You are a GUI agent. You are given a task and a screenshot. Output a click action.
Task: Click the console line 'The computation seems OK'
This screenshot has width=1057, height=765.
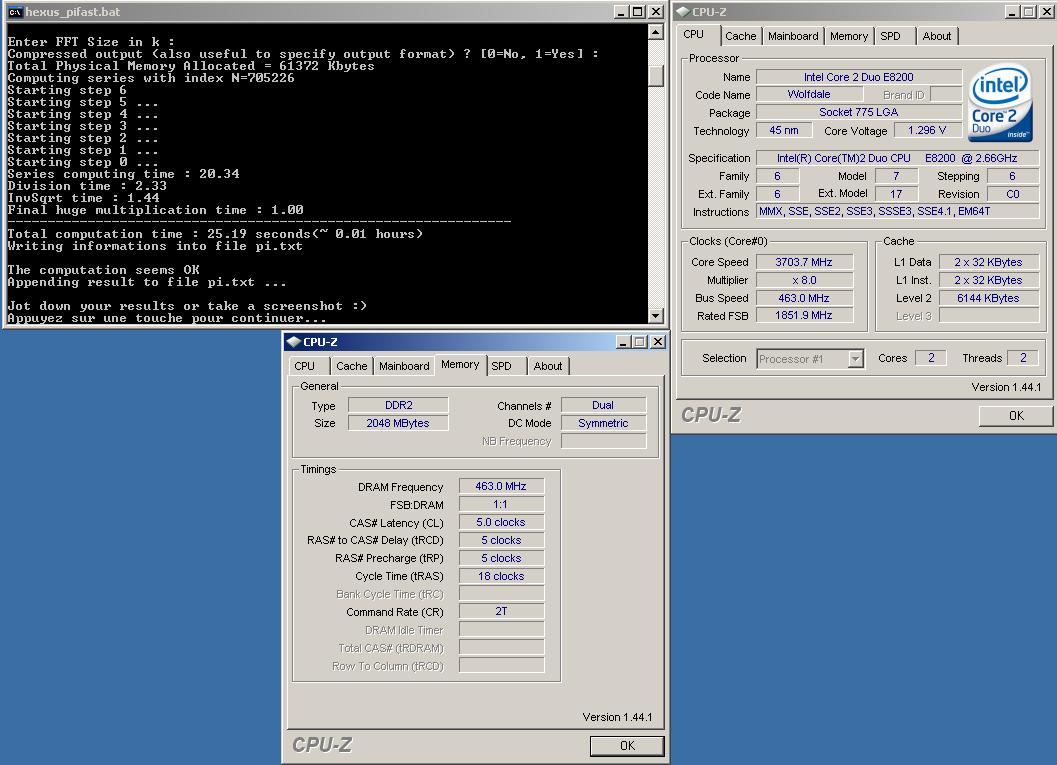click(103, 270)
